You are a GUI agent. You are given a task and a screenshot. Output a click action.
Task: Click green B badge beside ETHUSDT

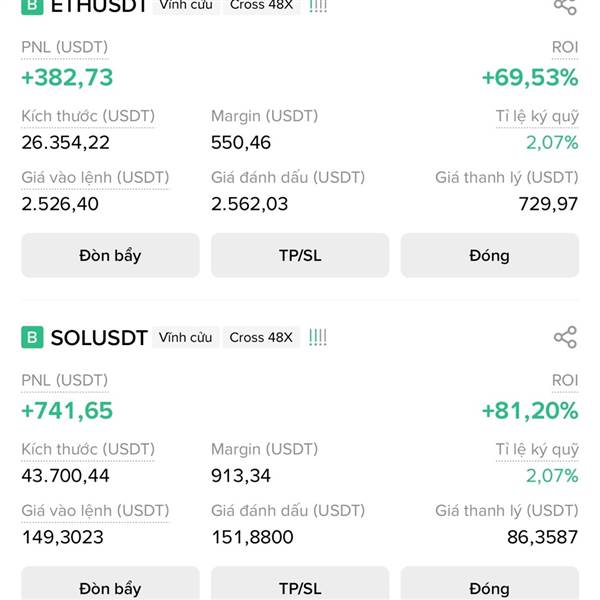click(x=32, y=7)
